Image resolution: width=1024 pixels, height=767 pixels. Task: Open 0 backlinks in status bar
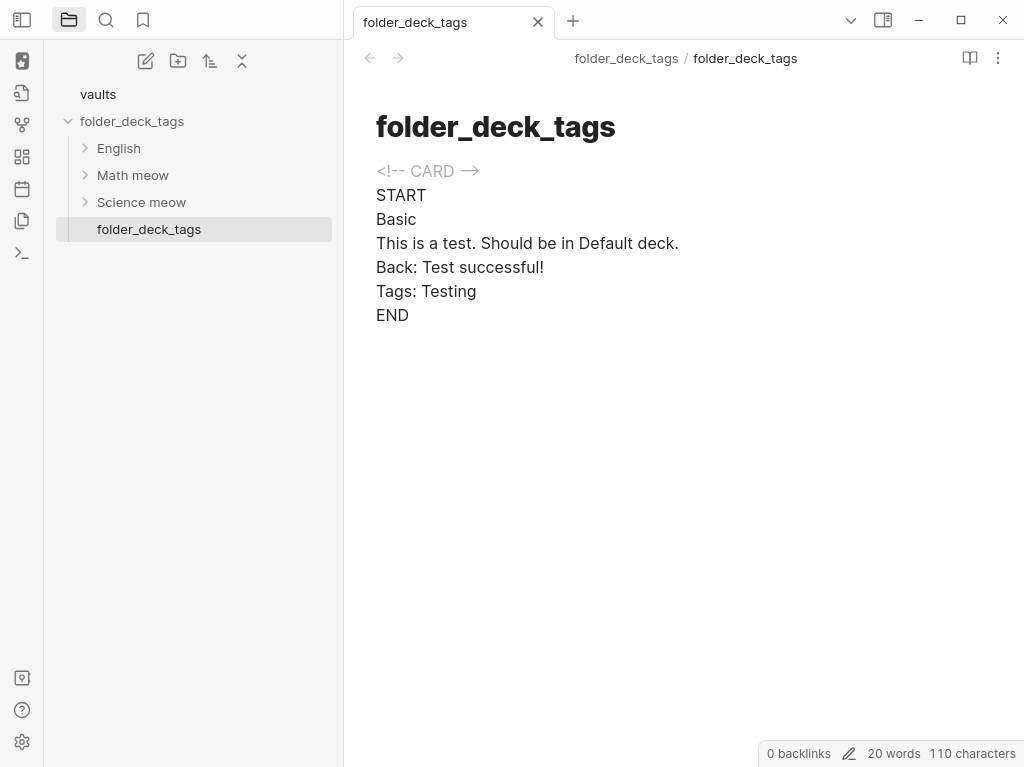click(799, 754)
